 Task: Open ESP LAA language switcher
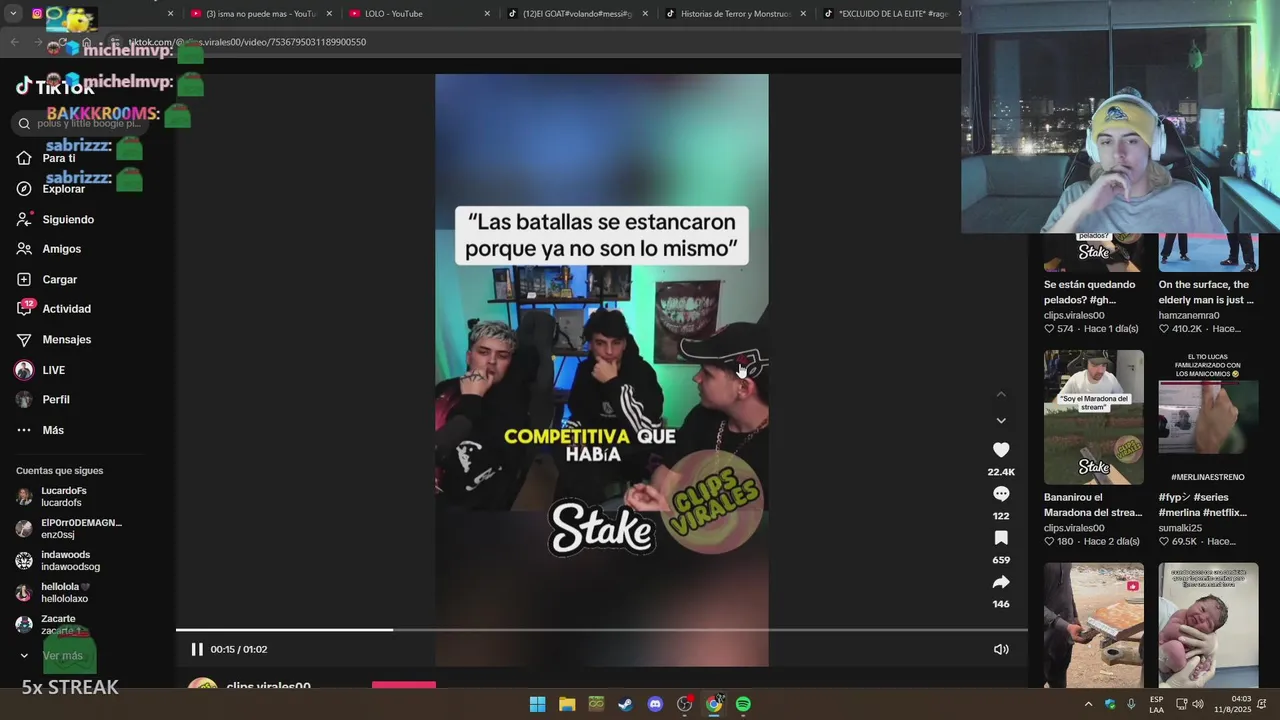(x=1156, y=704)
